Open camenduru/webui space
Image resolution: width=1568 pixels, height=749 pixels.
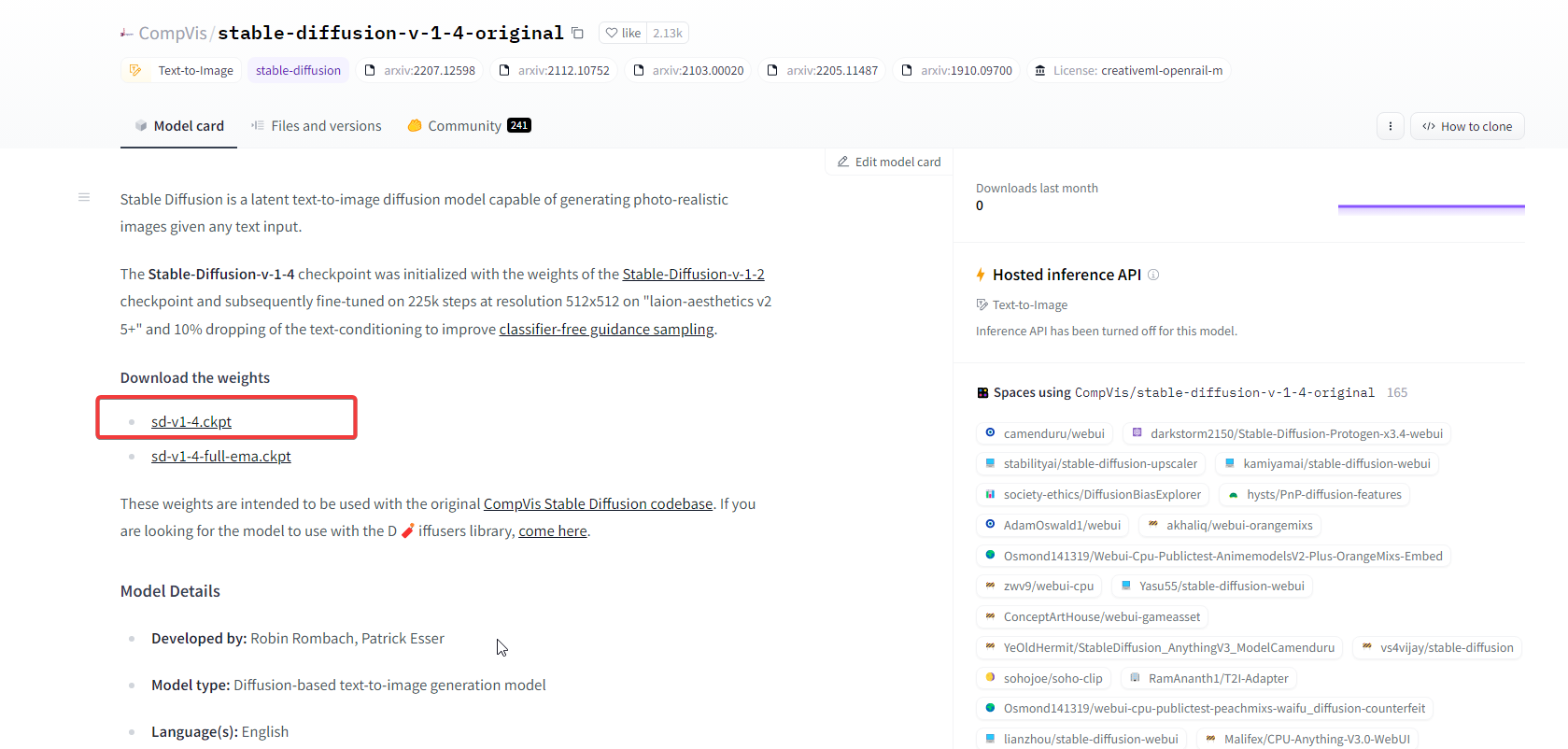click(1045, 433)
